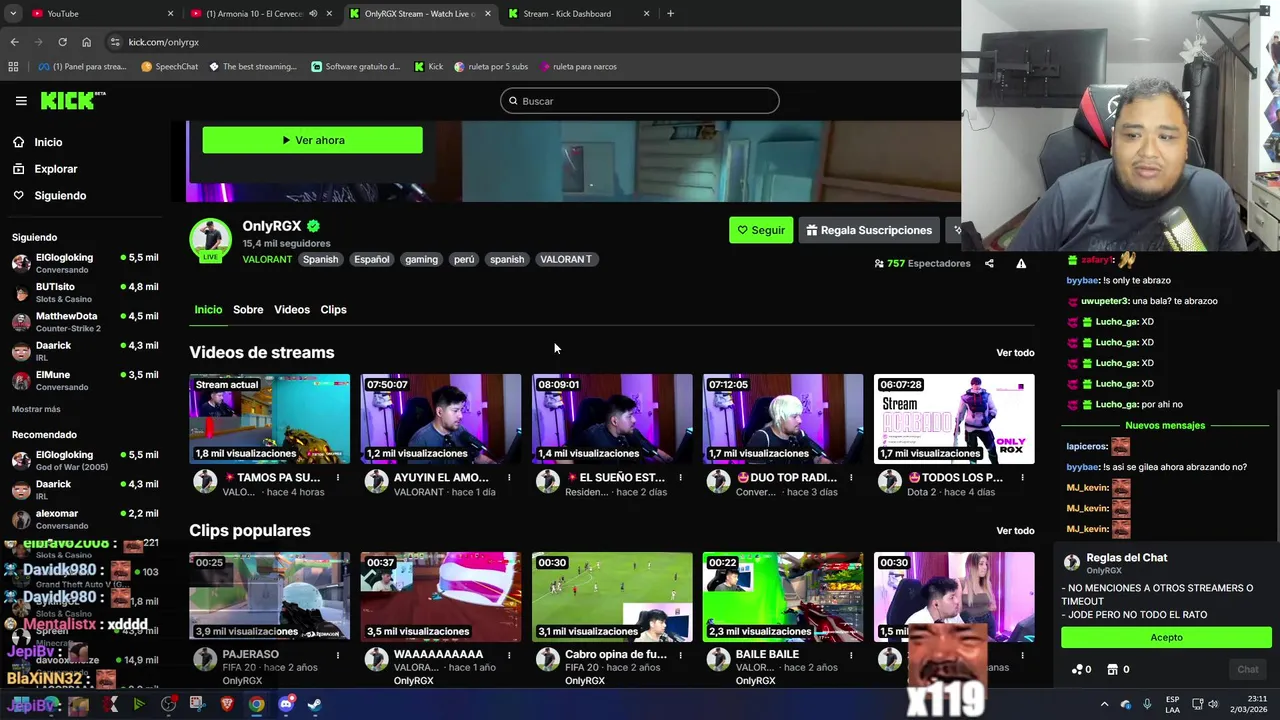
Task: Jump to Nuevos mensajes in chat
Action: pyautogui.click(x=1165, y=426)
